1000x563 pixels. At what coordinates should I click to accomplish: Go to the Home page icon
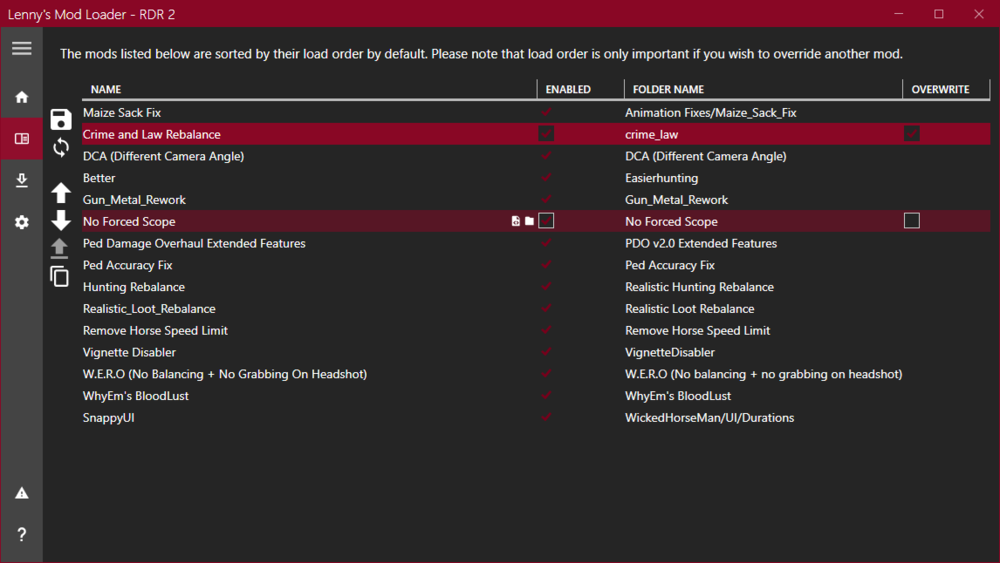[21, 97]
